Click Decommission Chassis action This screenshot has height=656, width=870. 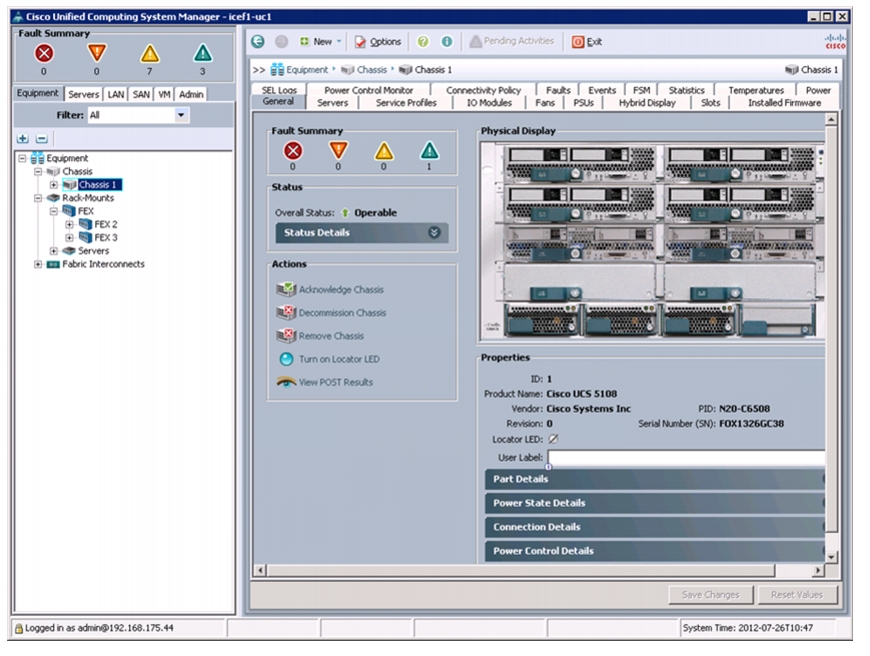coord(332,313)
